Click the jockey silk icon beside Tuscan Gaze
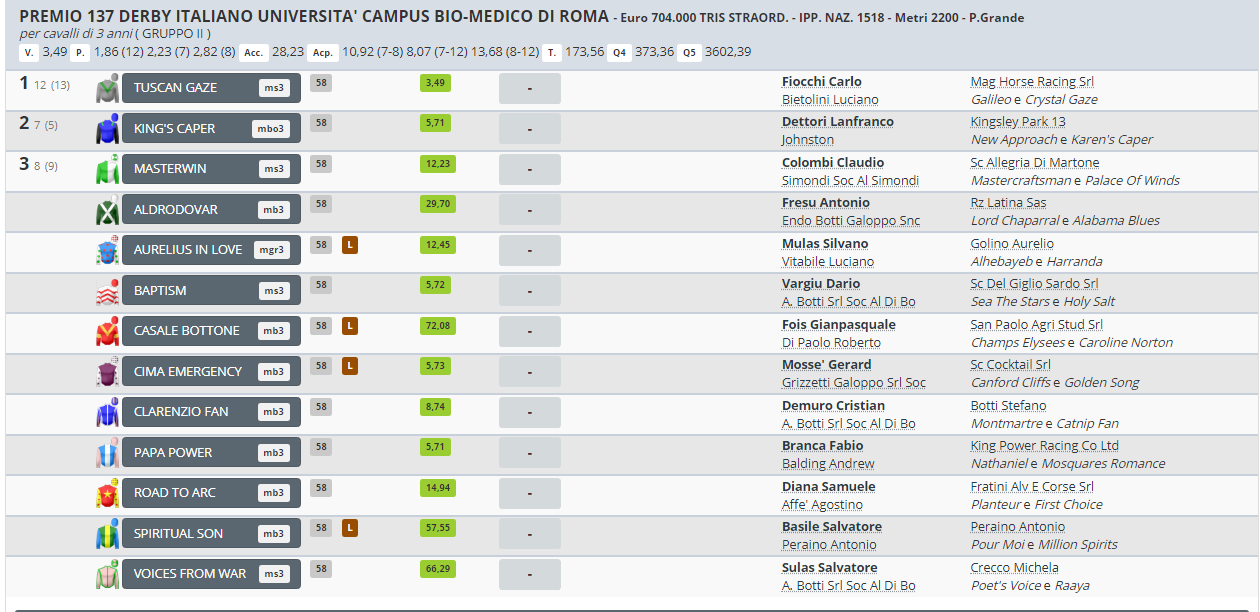 coord(107,89)
